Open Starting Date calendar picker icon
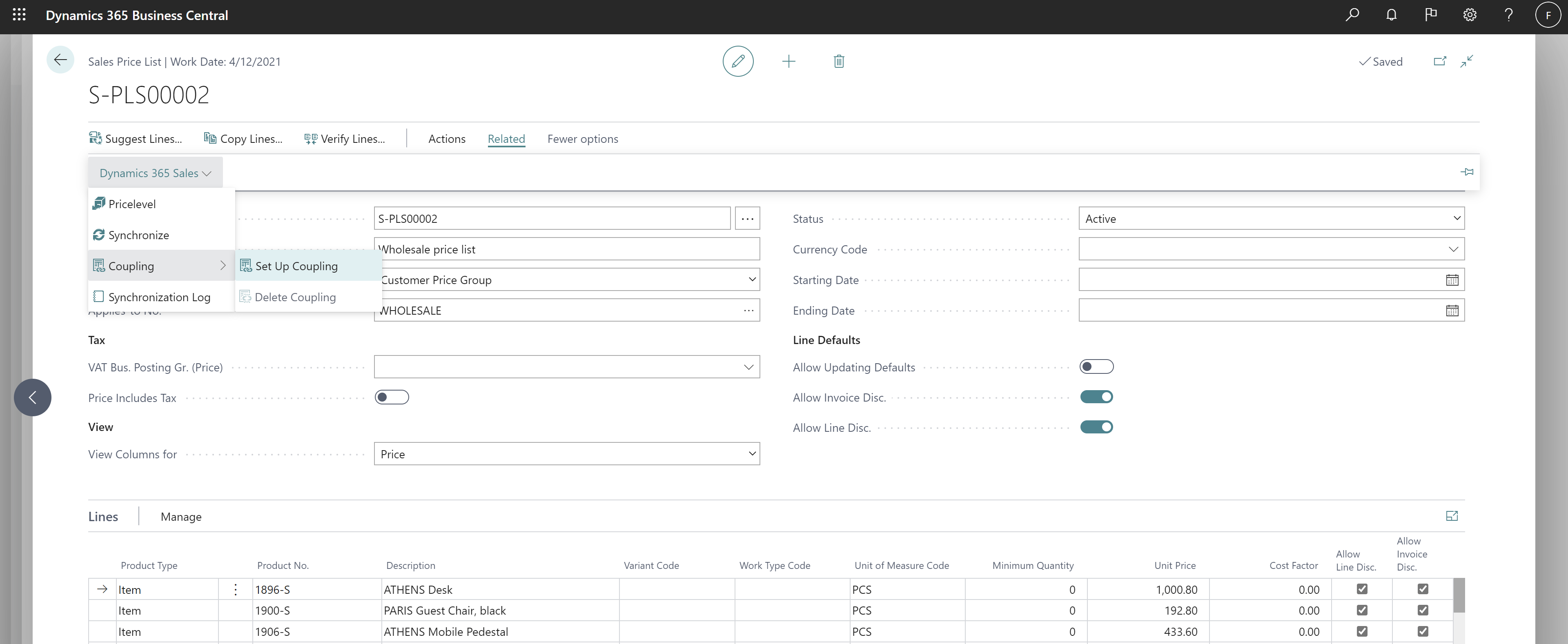Viewport: 1568px width, 644px height. click(x=1452, y=280)
